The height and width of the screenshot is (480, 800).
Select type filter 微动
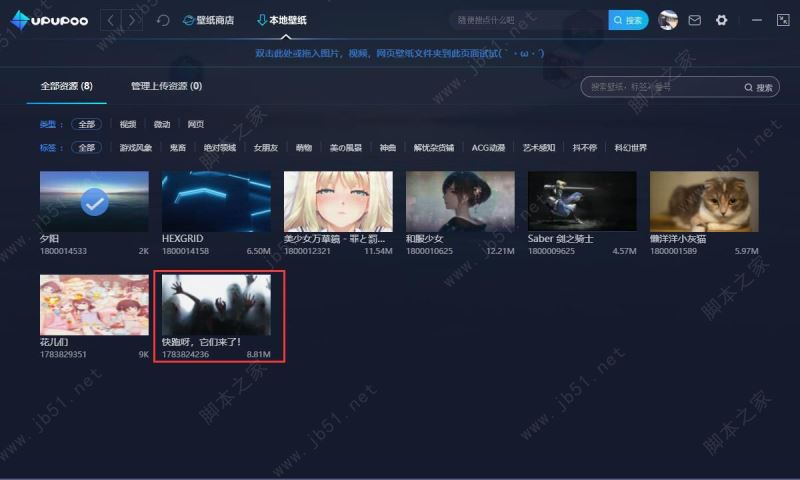tap(162, 124)
